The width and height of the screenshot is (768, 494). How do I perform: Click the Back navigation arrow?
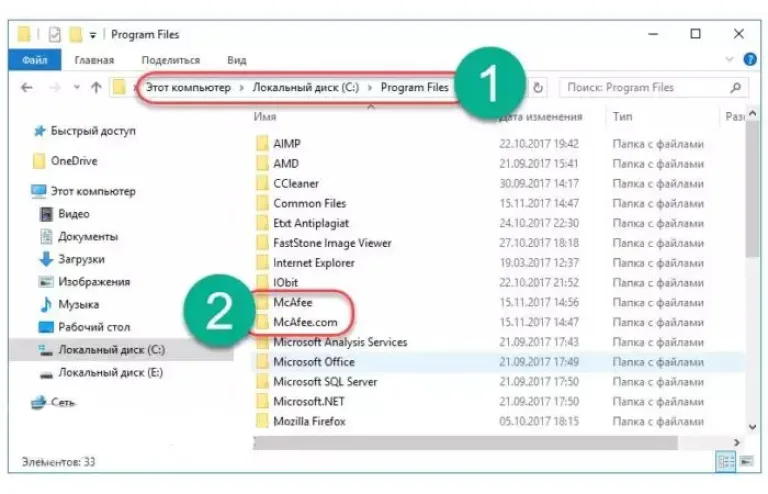pos(26,88)
